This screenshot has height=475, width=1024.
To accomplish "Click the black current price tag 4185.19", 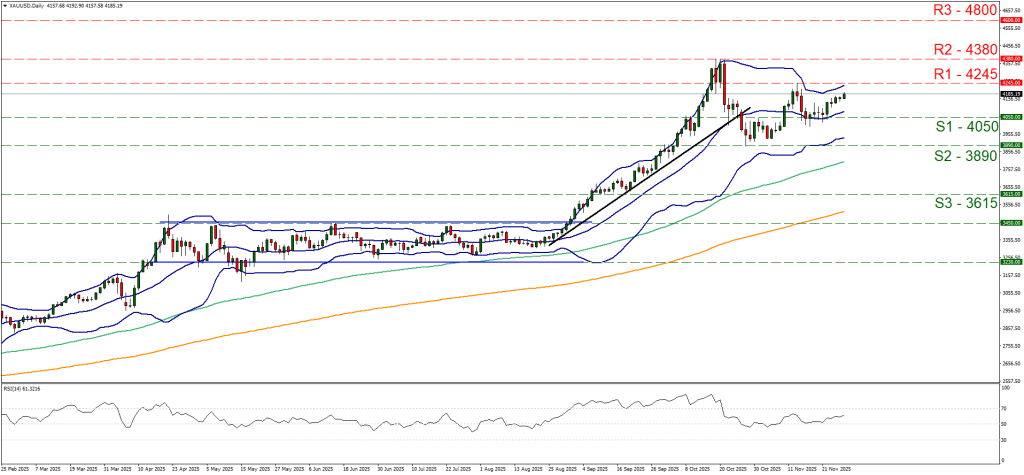I will pyautogui.click(x=1009, y=94).
